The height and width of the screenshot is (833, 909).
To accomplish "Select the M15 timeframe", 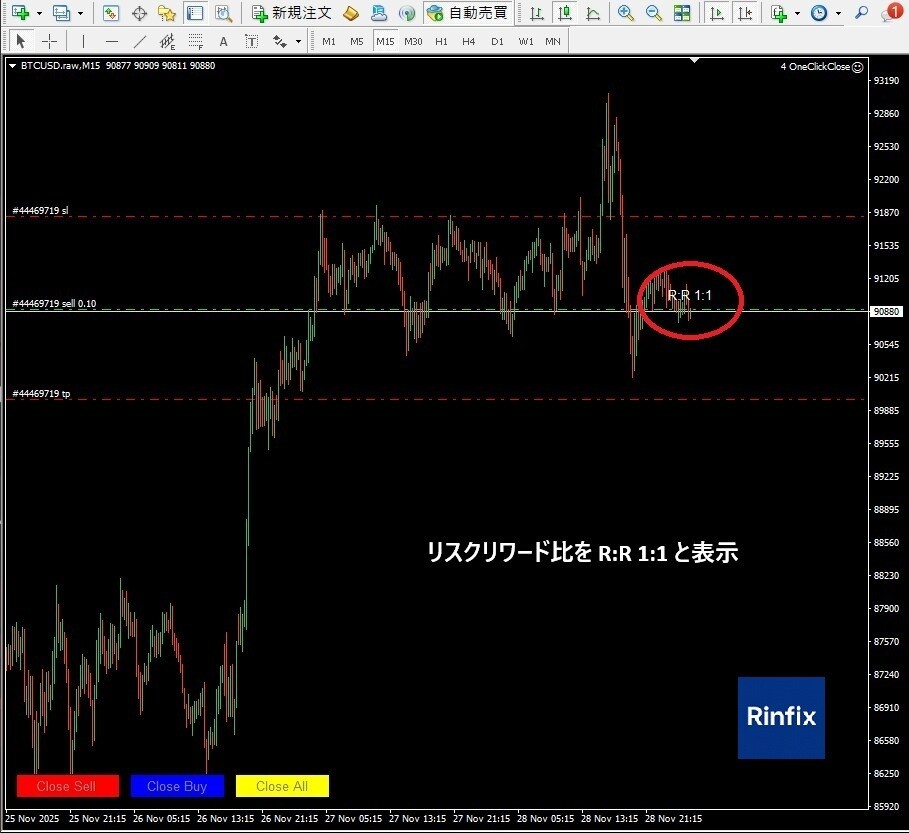I will tap(385, 42).
